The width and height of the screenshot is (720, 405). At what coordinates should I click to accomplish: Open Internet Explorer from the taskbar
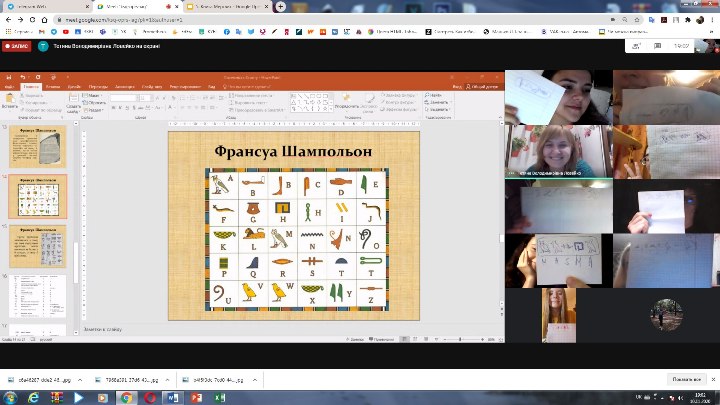point(33,397)
